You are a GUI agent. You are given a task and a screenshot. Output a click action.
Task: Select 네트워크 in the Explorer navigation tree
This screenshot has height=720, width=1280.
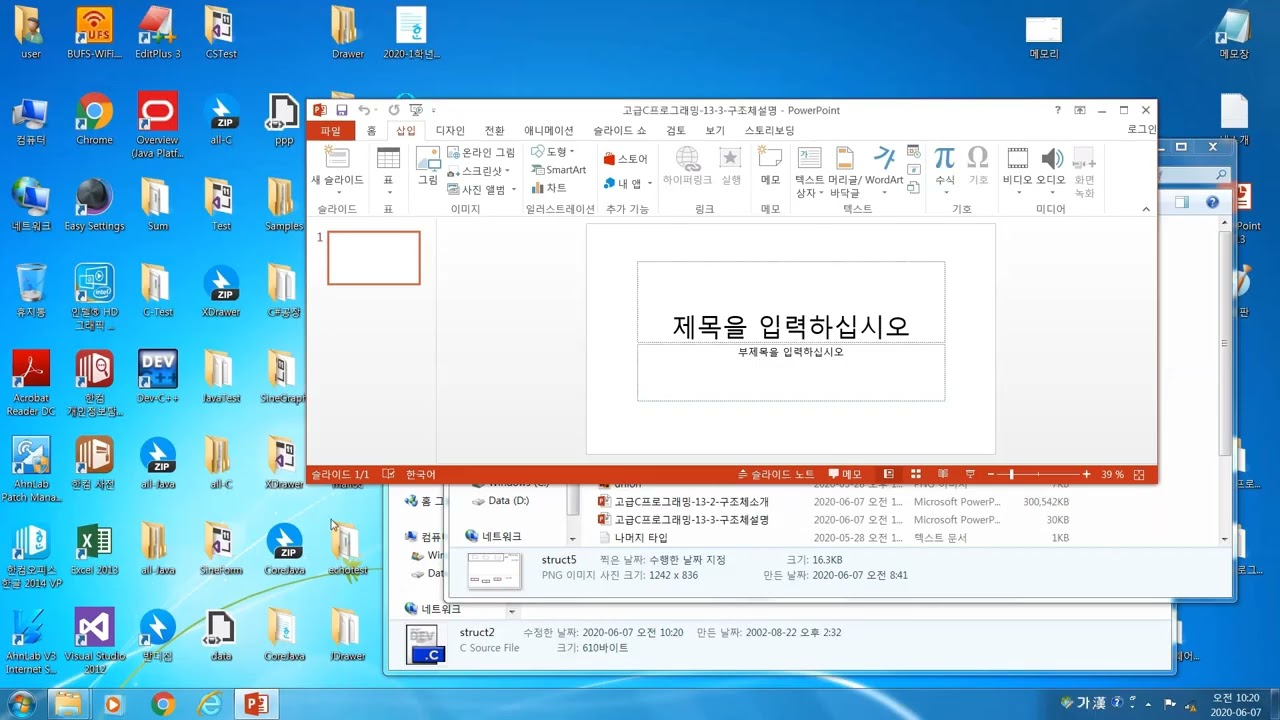[x=501, y=536]
